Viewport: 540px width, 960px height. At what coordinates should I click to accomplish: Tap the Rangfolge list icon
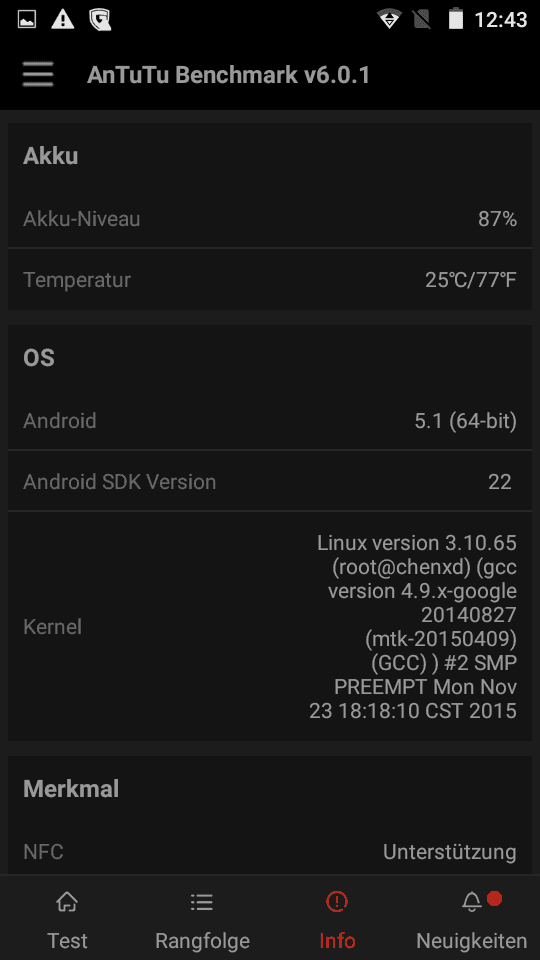[x=201, y=901]
